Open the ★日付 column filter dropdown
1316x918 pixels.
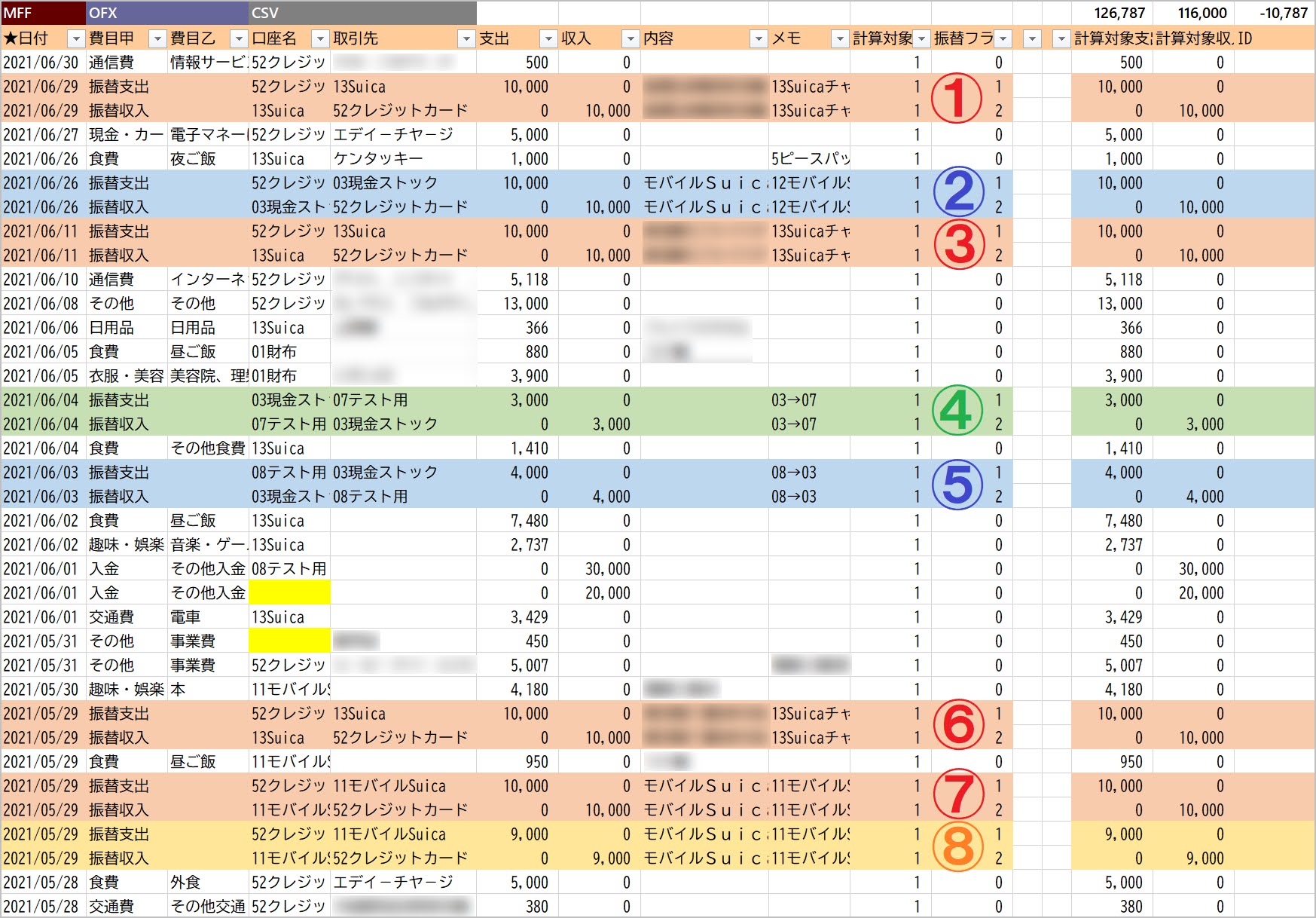point(76,38)
